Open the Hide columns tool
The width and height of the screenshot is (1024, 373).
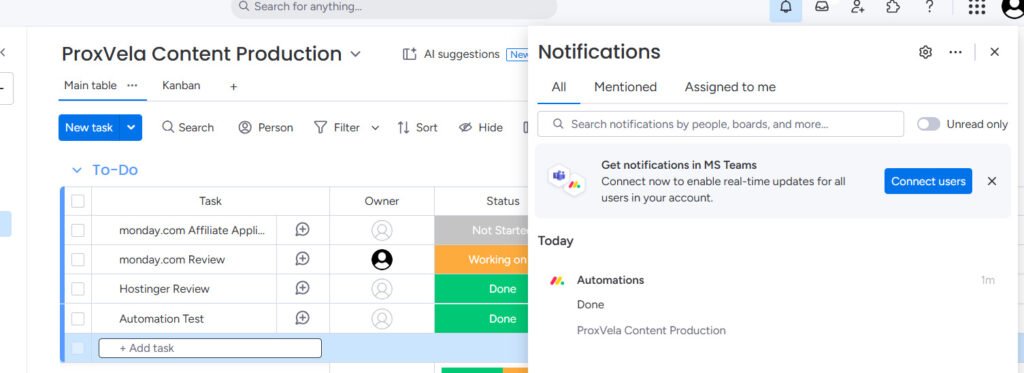(481, 127)
